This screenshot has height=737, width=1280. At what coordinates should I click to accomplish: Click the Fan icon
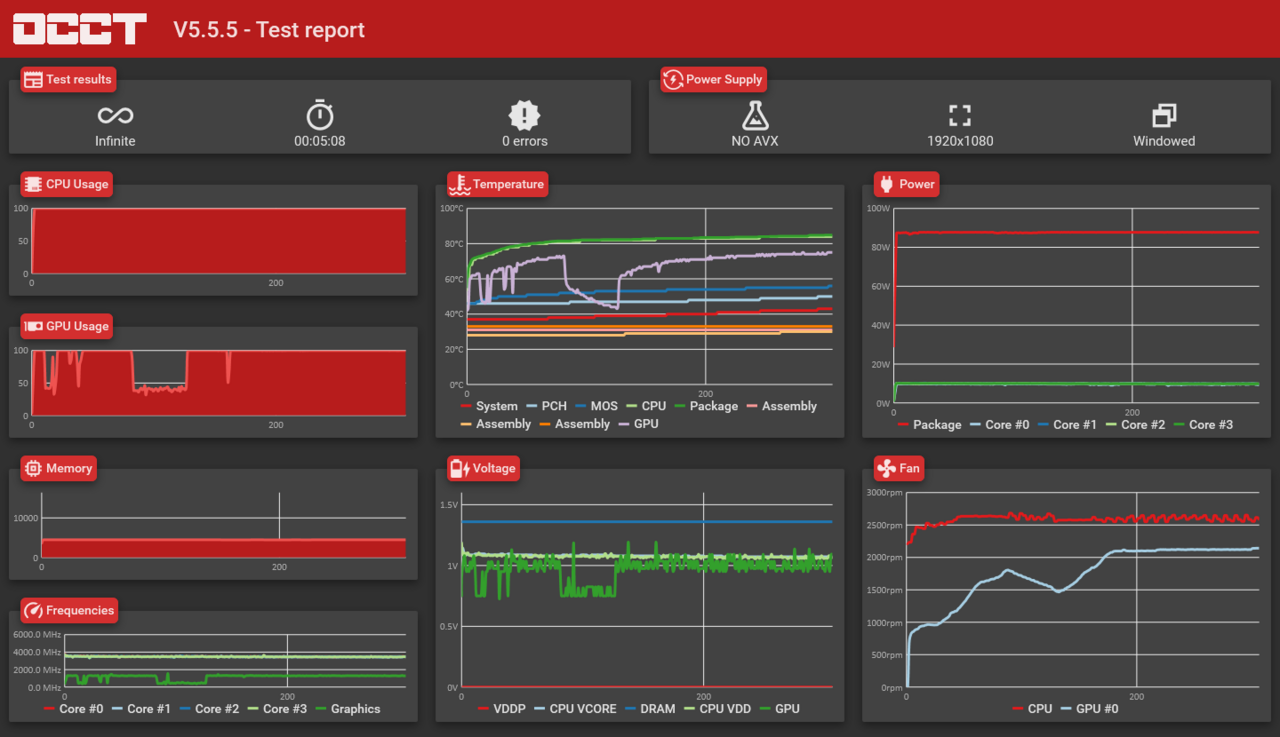click(886, 468)
